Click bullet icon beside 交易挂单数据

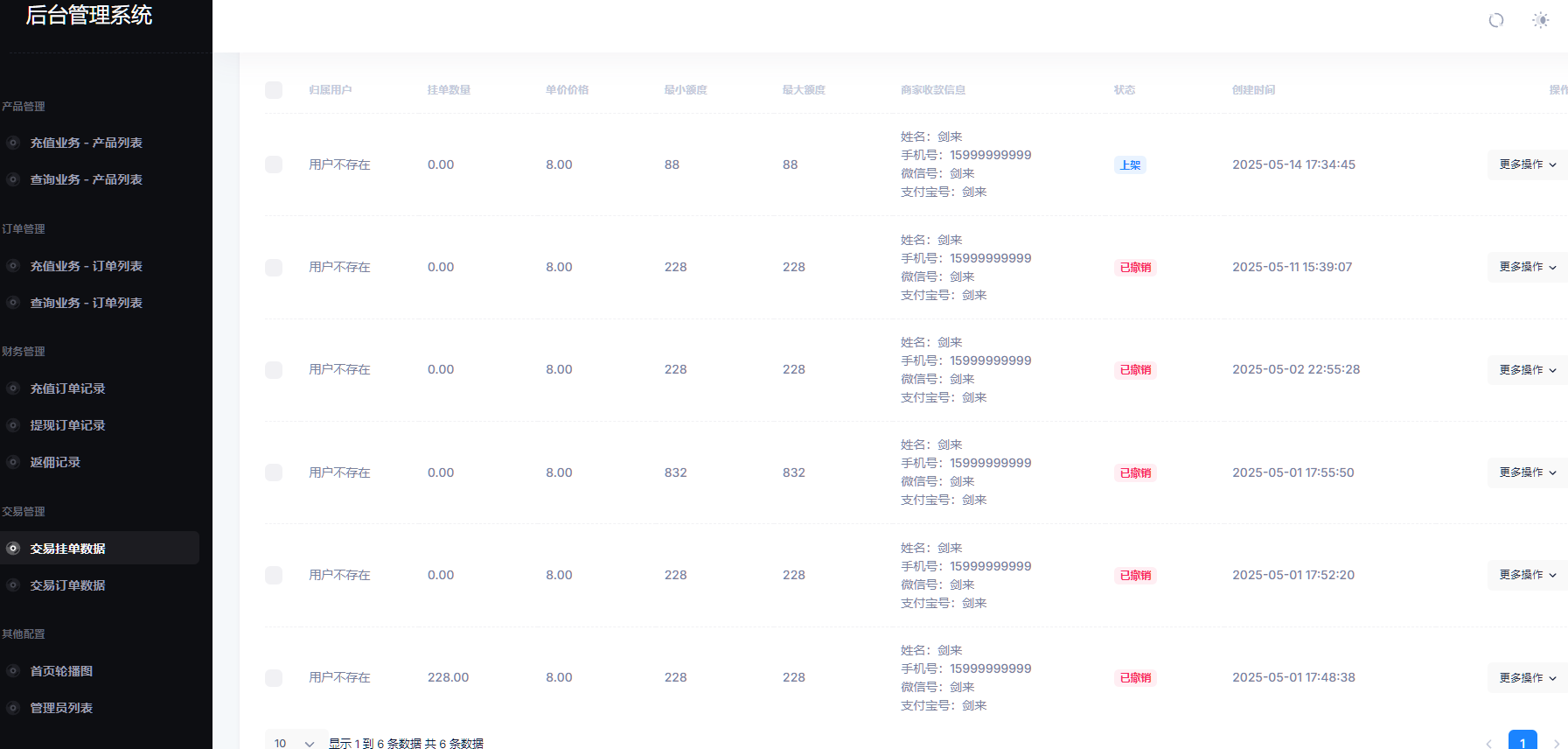13,549
